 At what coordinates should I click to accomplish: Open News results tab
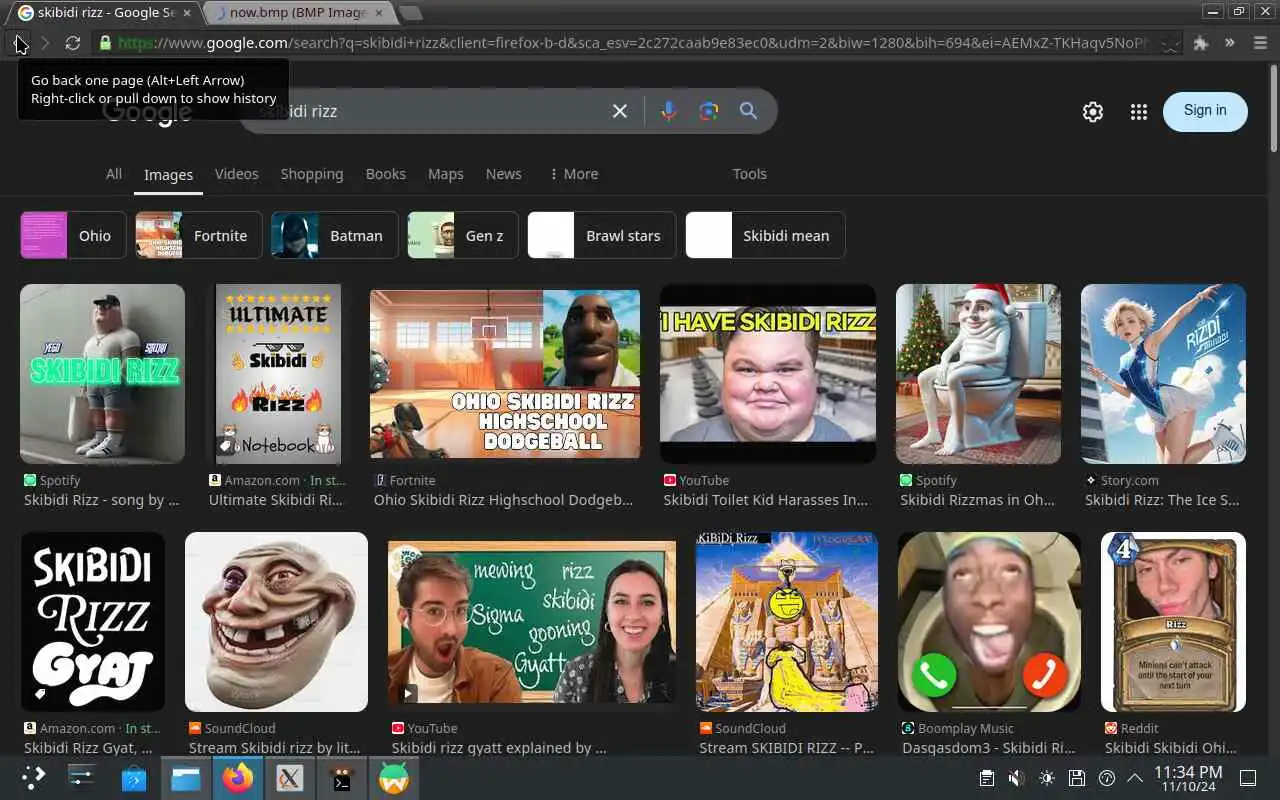tap(504, 174)
